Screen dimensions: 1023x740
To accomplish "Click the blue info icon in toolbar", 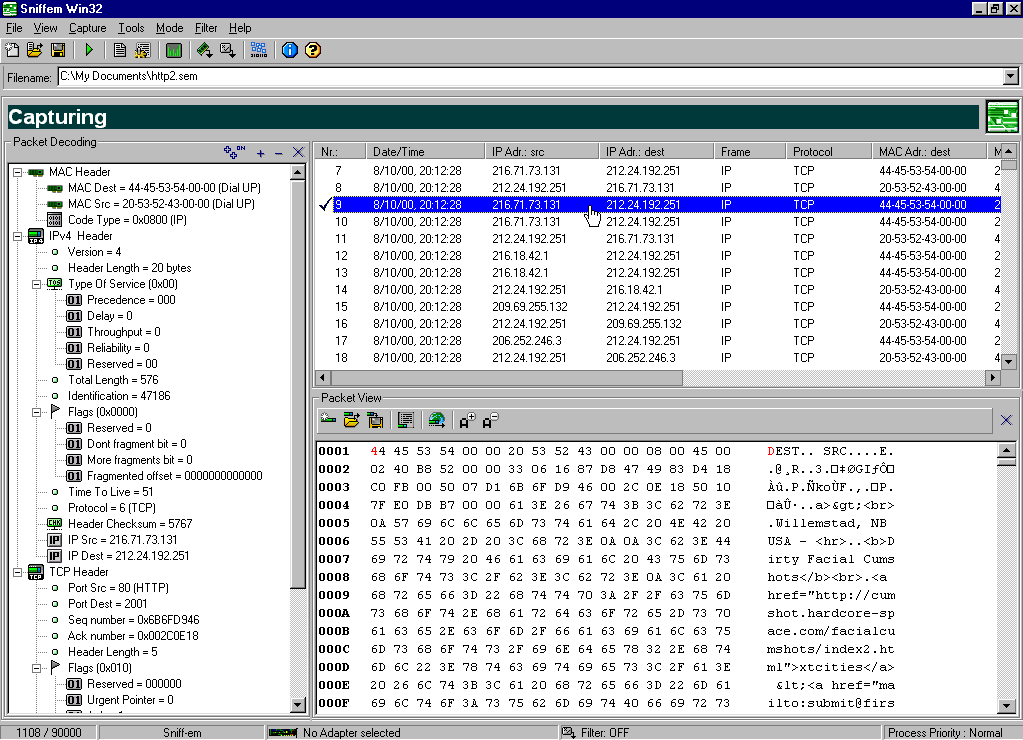I will click(290, 50).
